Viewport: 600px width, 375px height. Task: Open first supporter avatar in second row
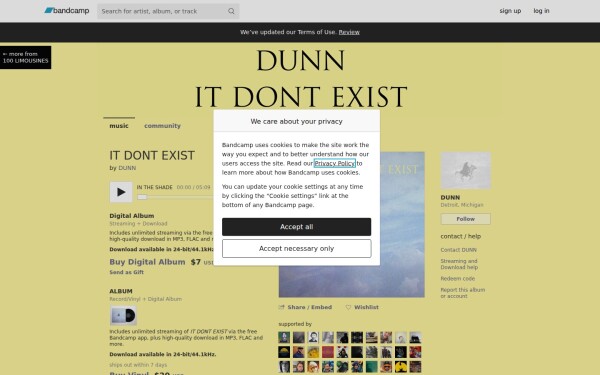[x=284, y=352]
